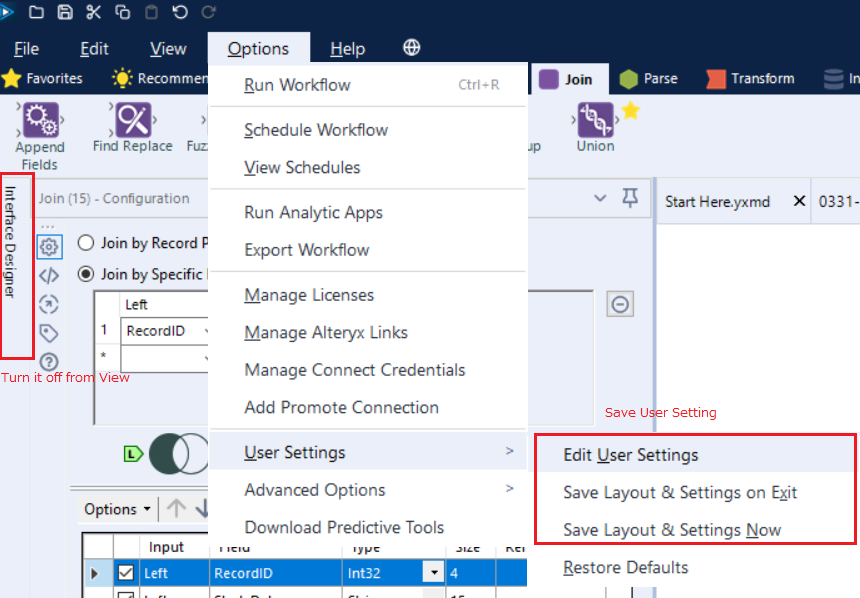Choose Manage Alteryx Links menu item
This screenshot has height=598, width=860.
368,332
